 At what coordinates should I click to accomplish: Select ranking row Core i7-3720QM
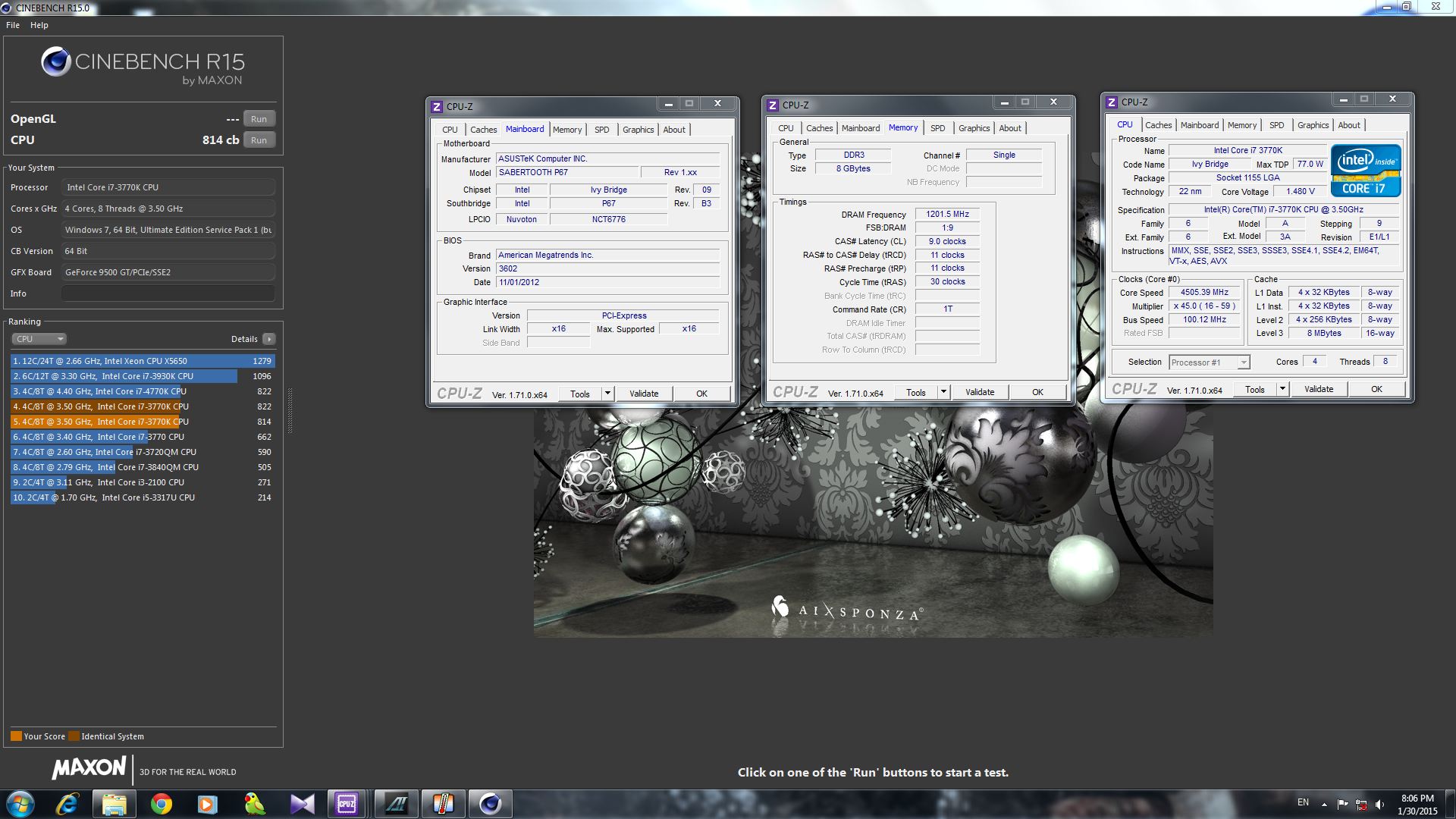pyautogui.click(x=143, y=452)
